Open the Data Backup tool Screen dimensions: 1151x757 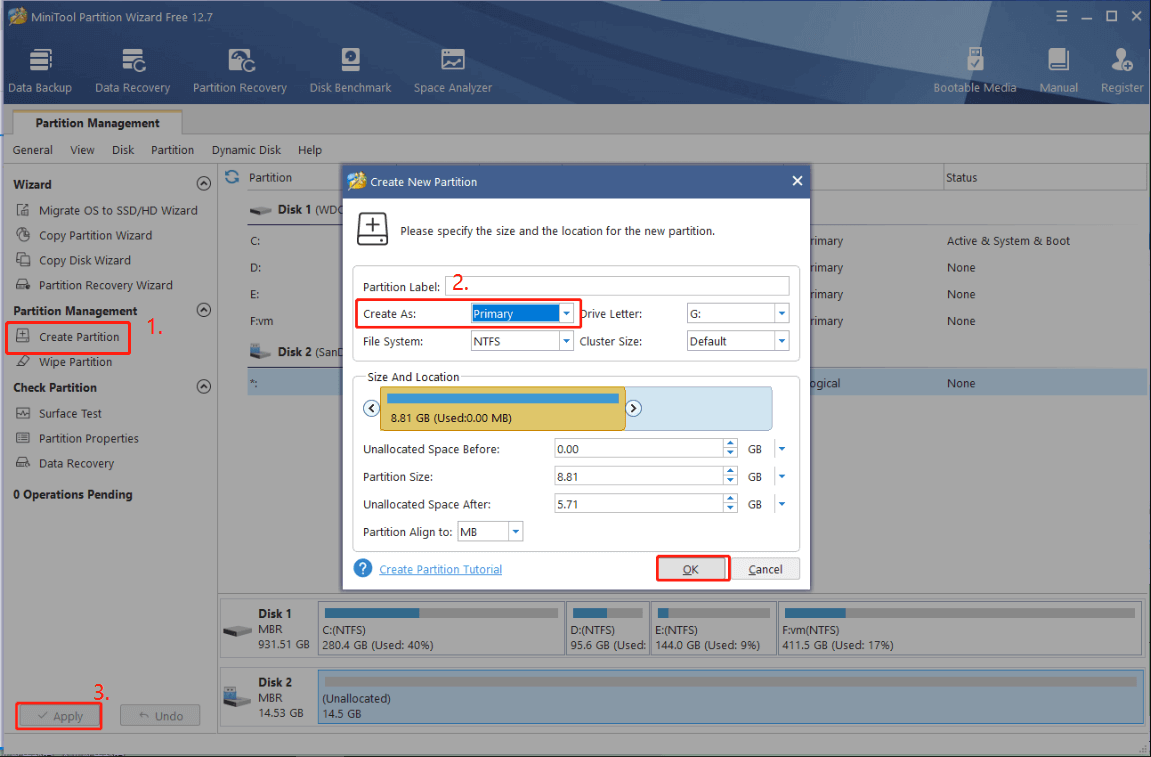pyautogui.click(x=40, y=70)
